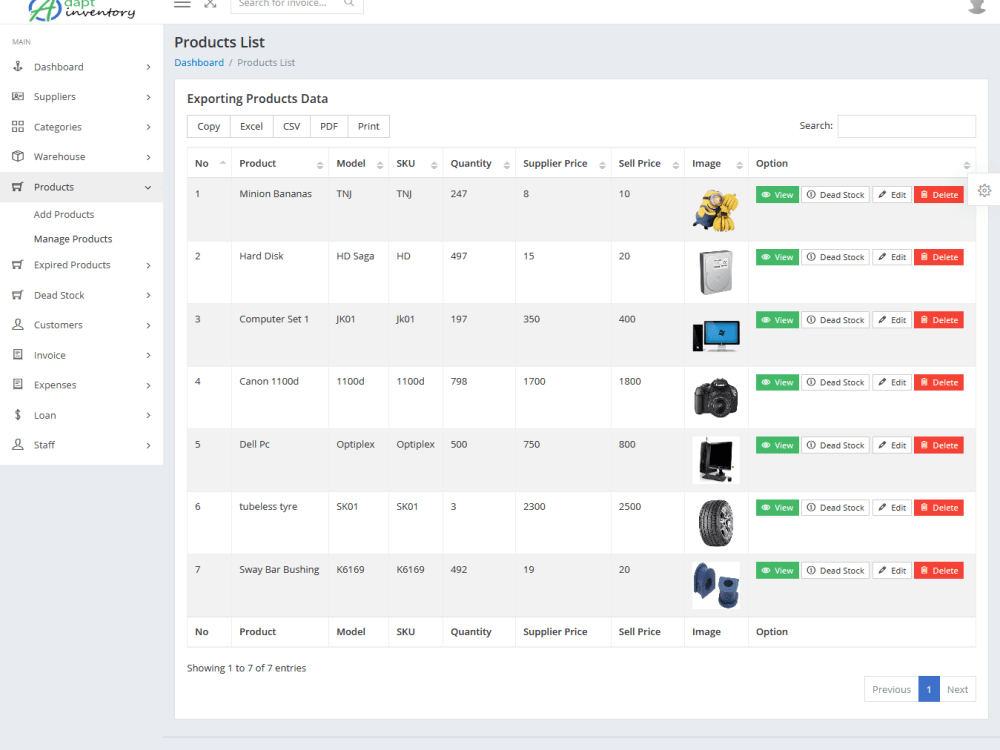
Task: Click the Expired Products cart icon
Action: pyautogui.click(x=18, y=265)
